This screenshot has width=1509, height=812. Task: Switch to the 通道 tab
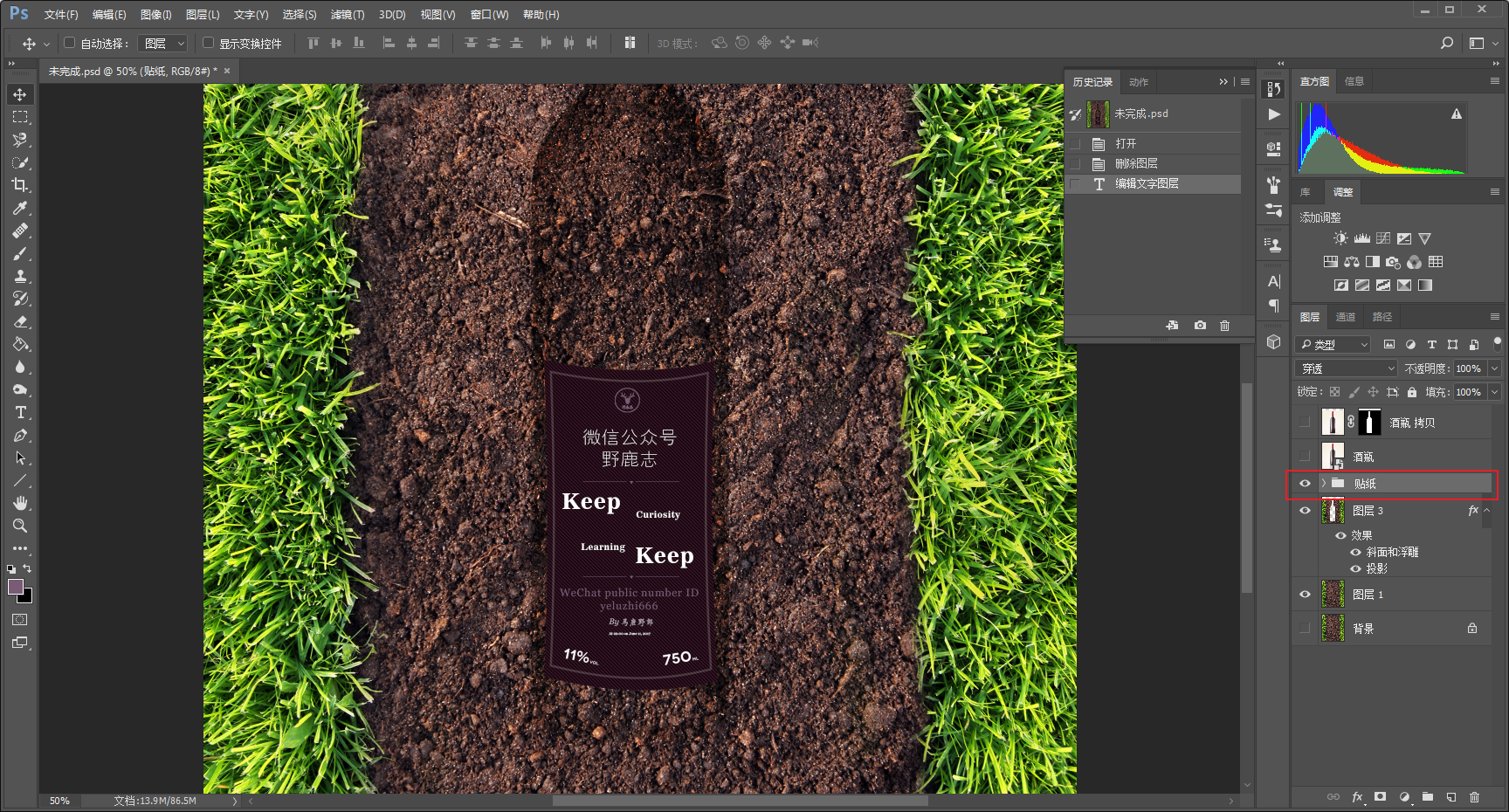coord(1346,317)
